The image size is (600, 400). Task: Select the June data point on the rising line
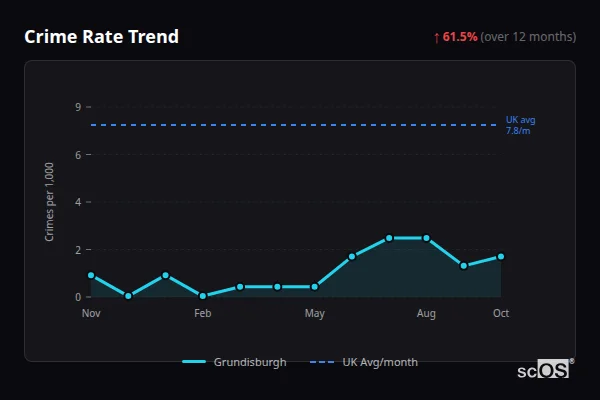(352, 256)
